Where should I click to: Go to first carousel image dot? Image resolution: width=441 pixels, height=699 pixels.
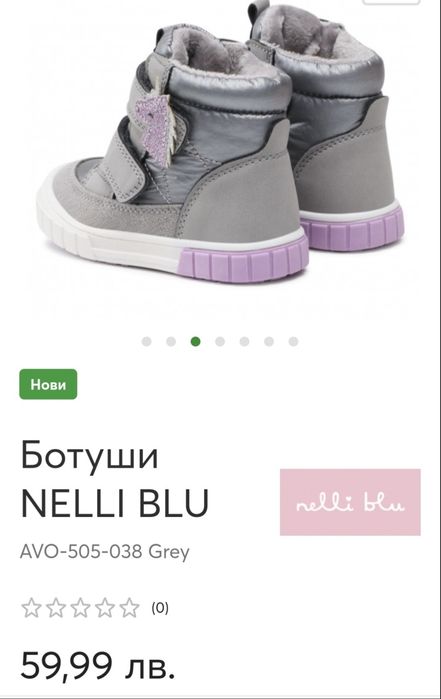(146, 341)
